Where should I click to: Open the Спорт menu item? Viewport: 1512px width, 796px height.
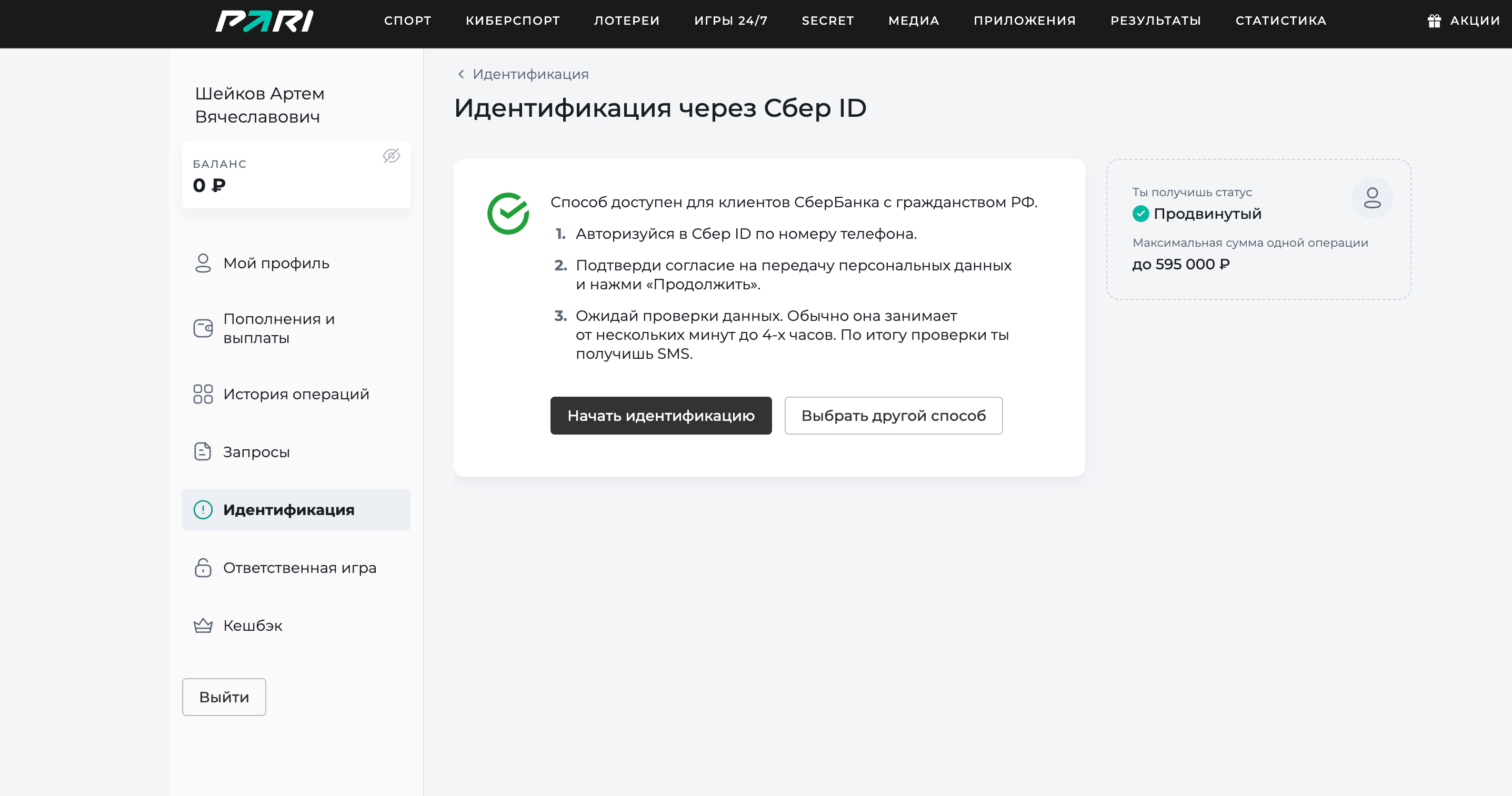407,21
